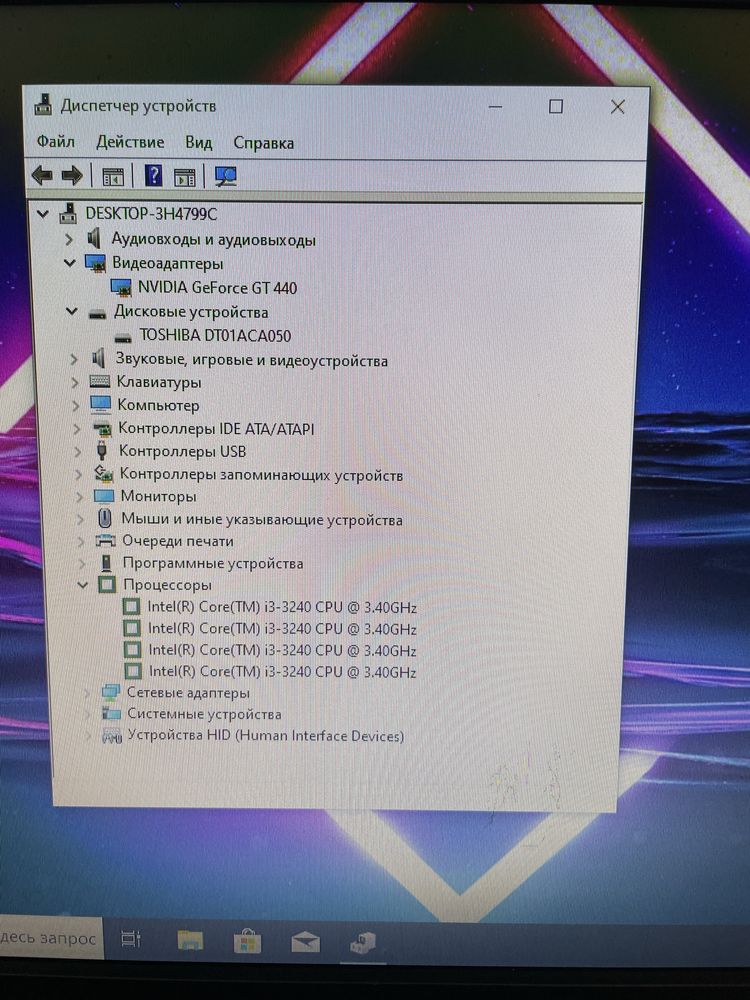Select Контроллеры IDE ATA/ATAPI label
Screen dimensions: 750x1000
click(216, 429)
